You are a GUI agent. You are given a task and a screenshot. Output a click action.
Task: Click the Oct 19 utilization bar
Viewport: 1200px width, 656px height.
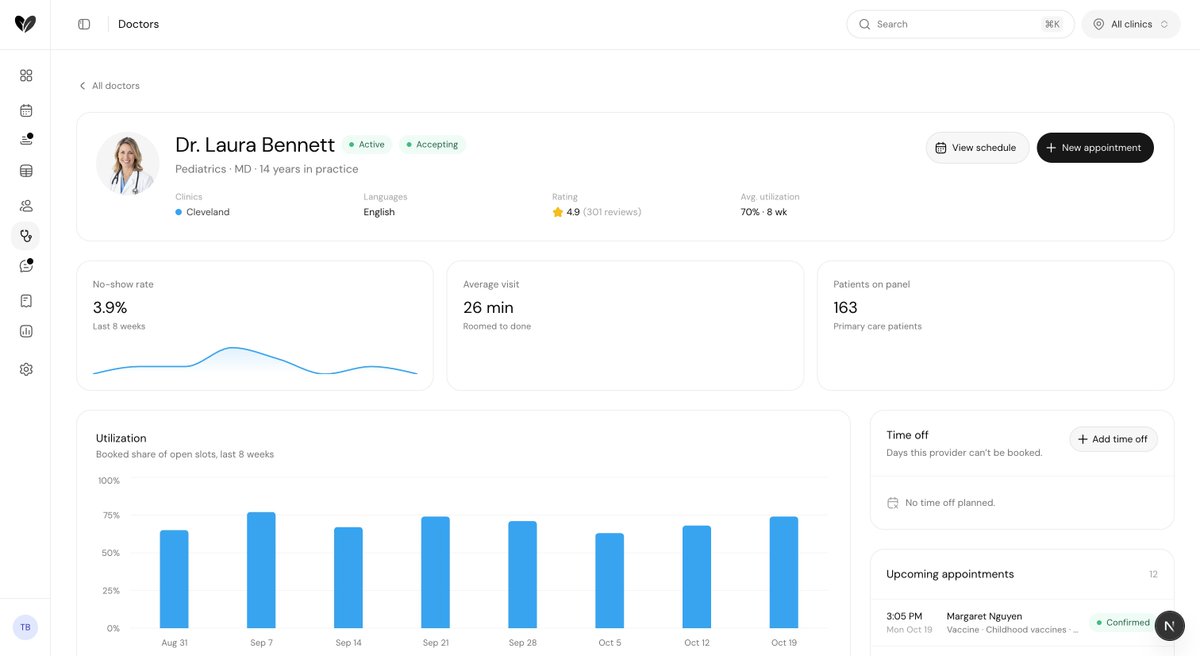point(784,572)
